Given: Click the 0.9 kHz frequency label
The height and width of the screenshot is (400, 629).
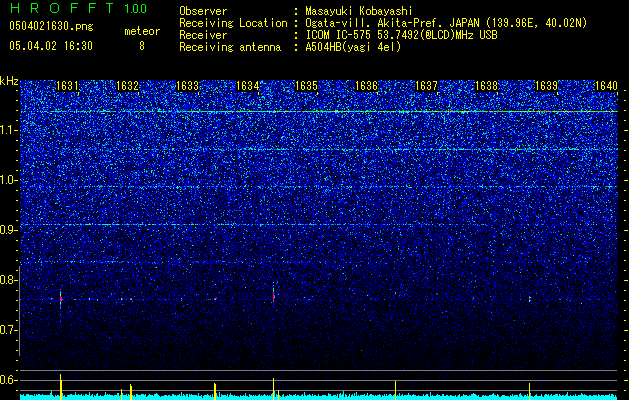Looking at the screenshot, I should point(9,230).
